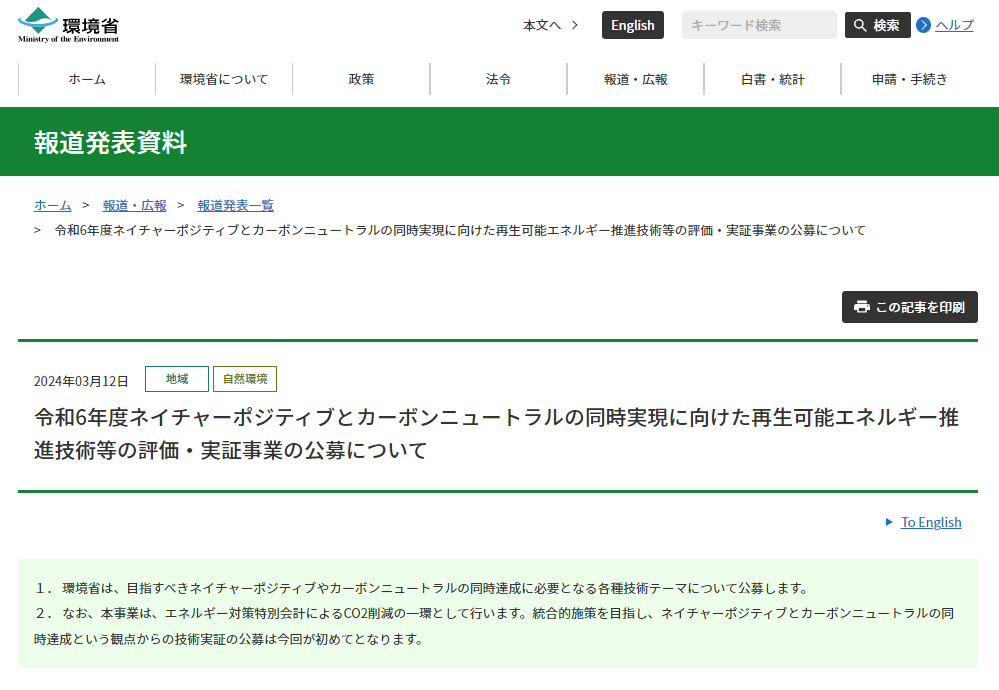999x690 pixels.
Task: Click the To English link
Action: tap(931, 522)
